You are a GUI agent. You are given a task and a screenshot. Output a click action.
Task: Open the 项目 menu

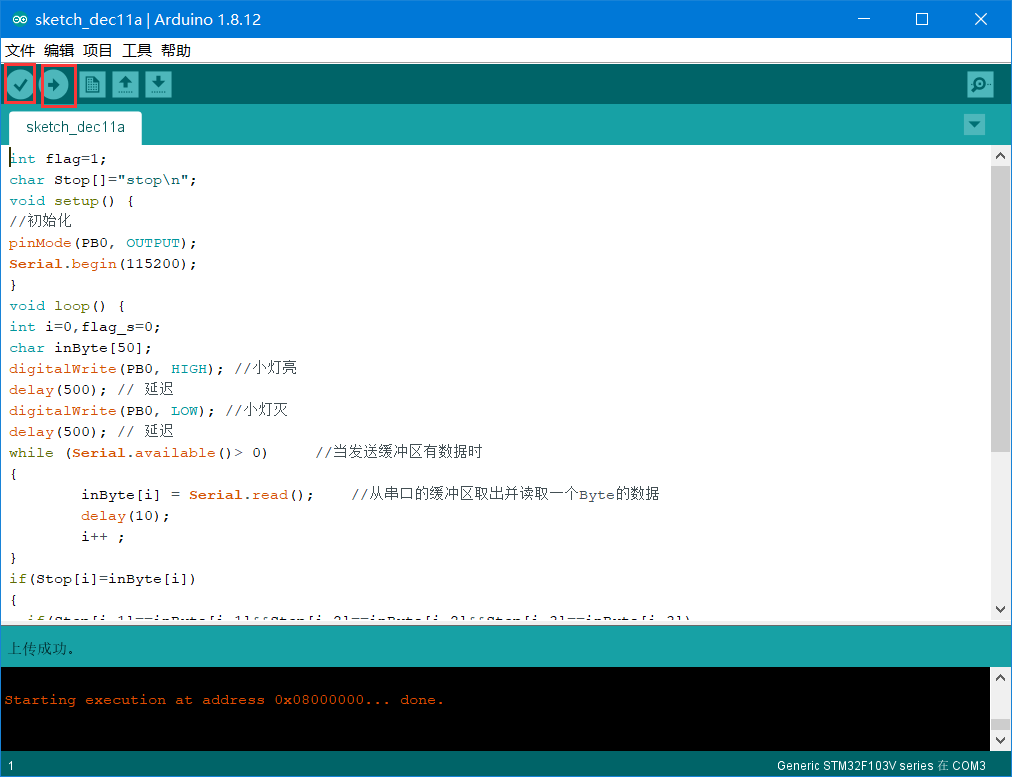coord(97,50)
